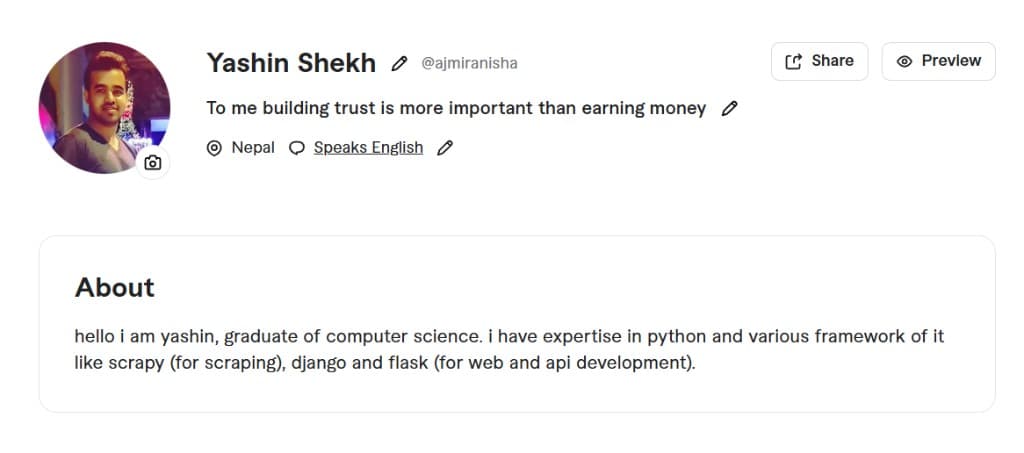Open profile Preview
The height and width of the screenshot is (453, 1024).
(x=938, y=61)
